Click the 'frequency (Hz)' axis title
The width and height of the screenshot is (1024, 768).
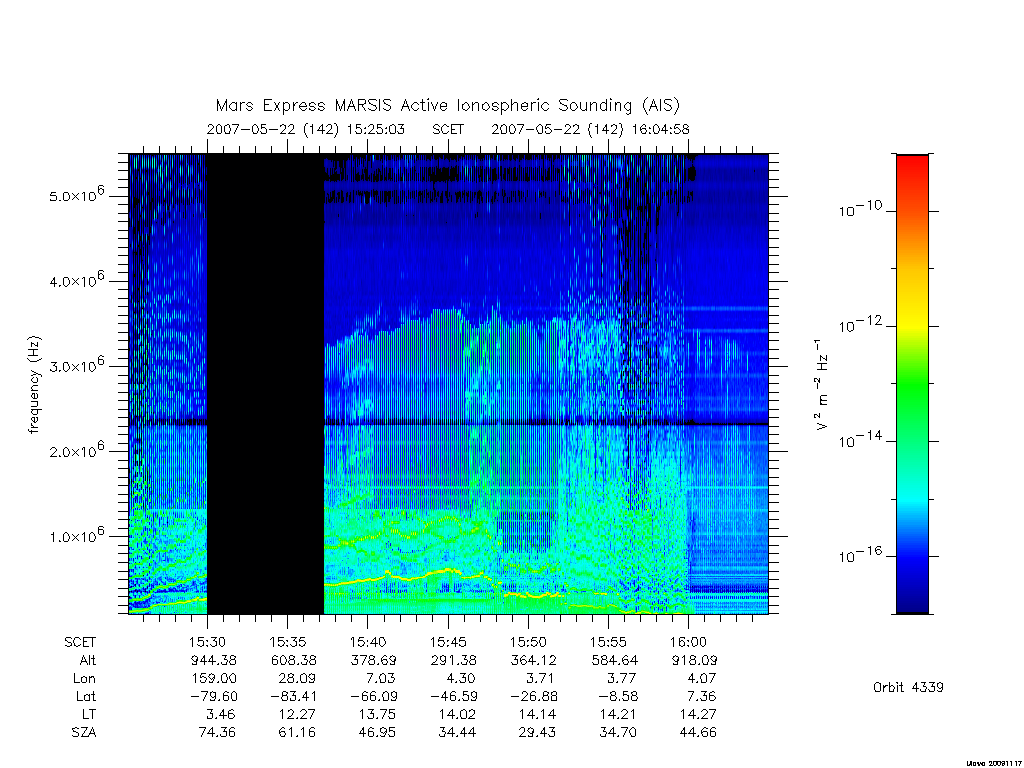35,385
